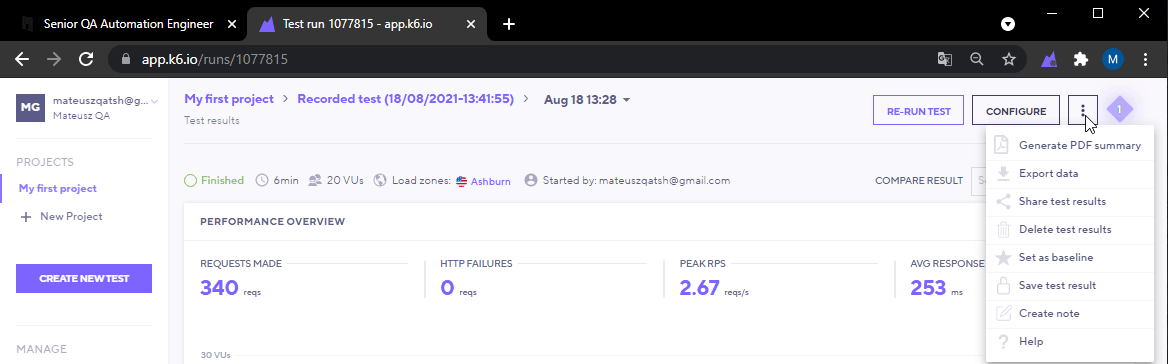Open the Aug 18 13:28 run dropdown
The height and width of the screenshot is (364, 1168).
[x=588, y=99]
